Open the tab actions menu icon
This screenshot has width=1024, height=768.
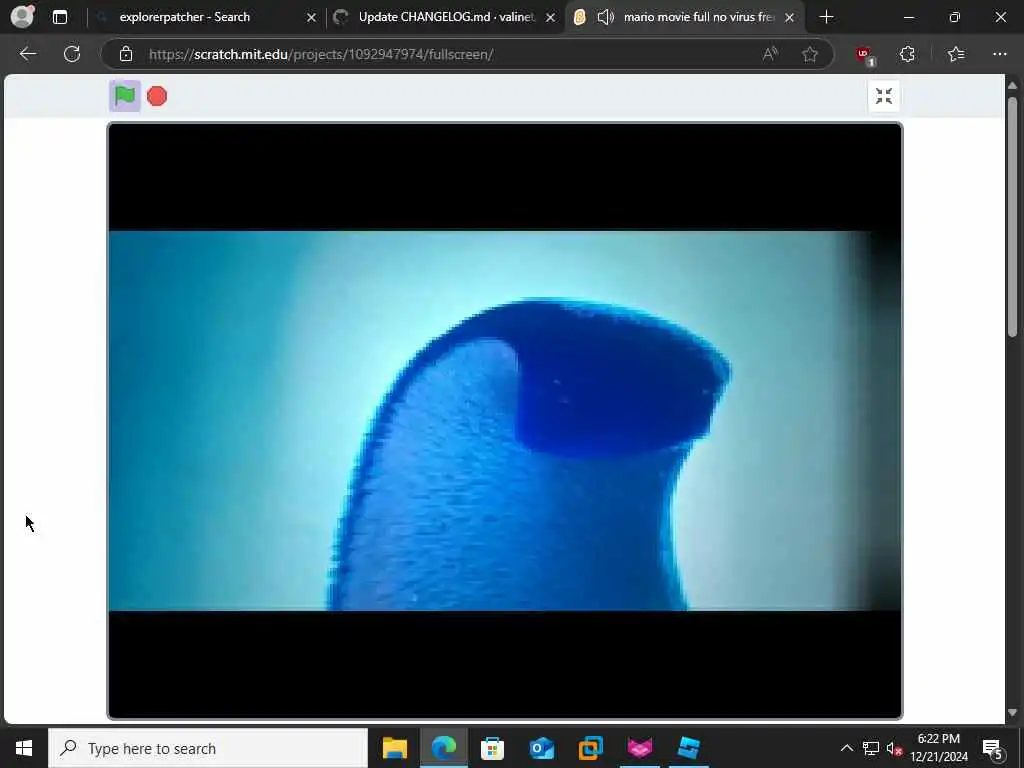click(x=60, y=17)
